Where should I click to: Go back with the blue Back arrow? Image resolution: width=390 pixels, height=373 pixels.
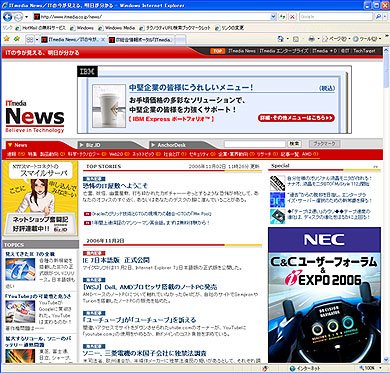tap(7, 16)
